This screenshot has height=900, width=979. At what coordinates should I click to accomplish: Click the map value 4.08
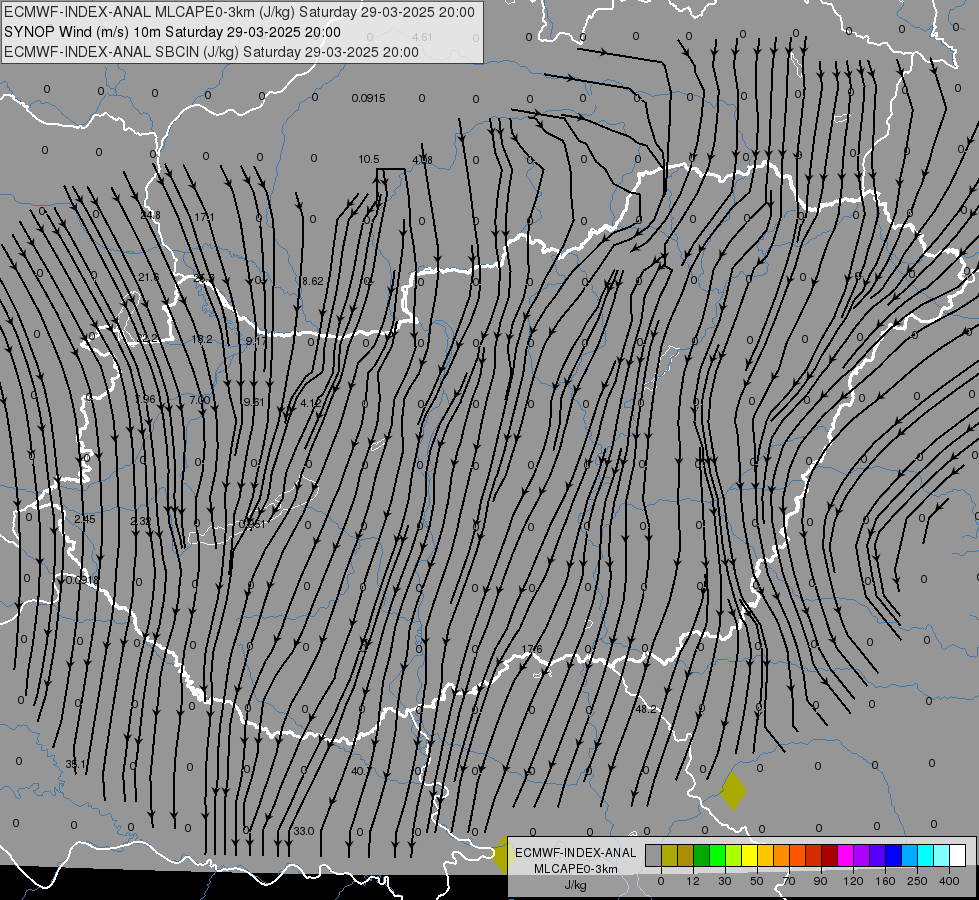point(423,160)
